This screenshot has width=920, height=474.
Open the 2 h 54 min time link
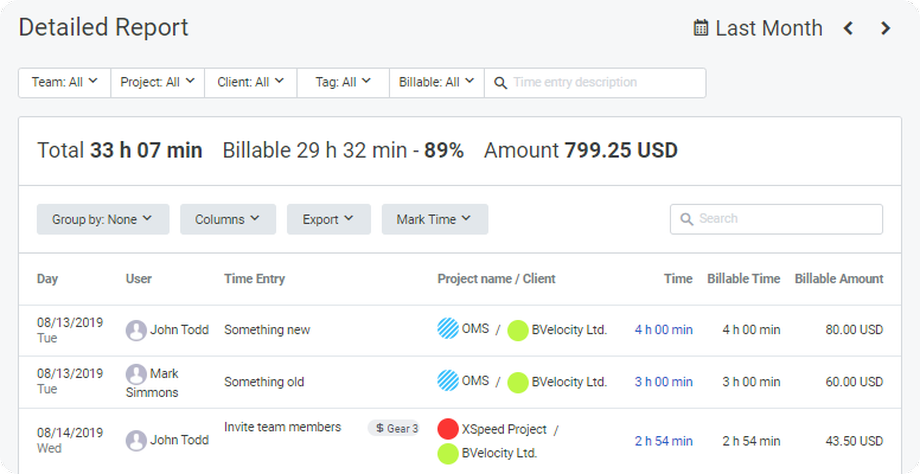[664, 441]
